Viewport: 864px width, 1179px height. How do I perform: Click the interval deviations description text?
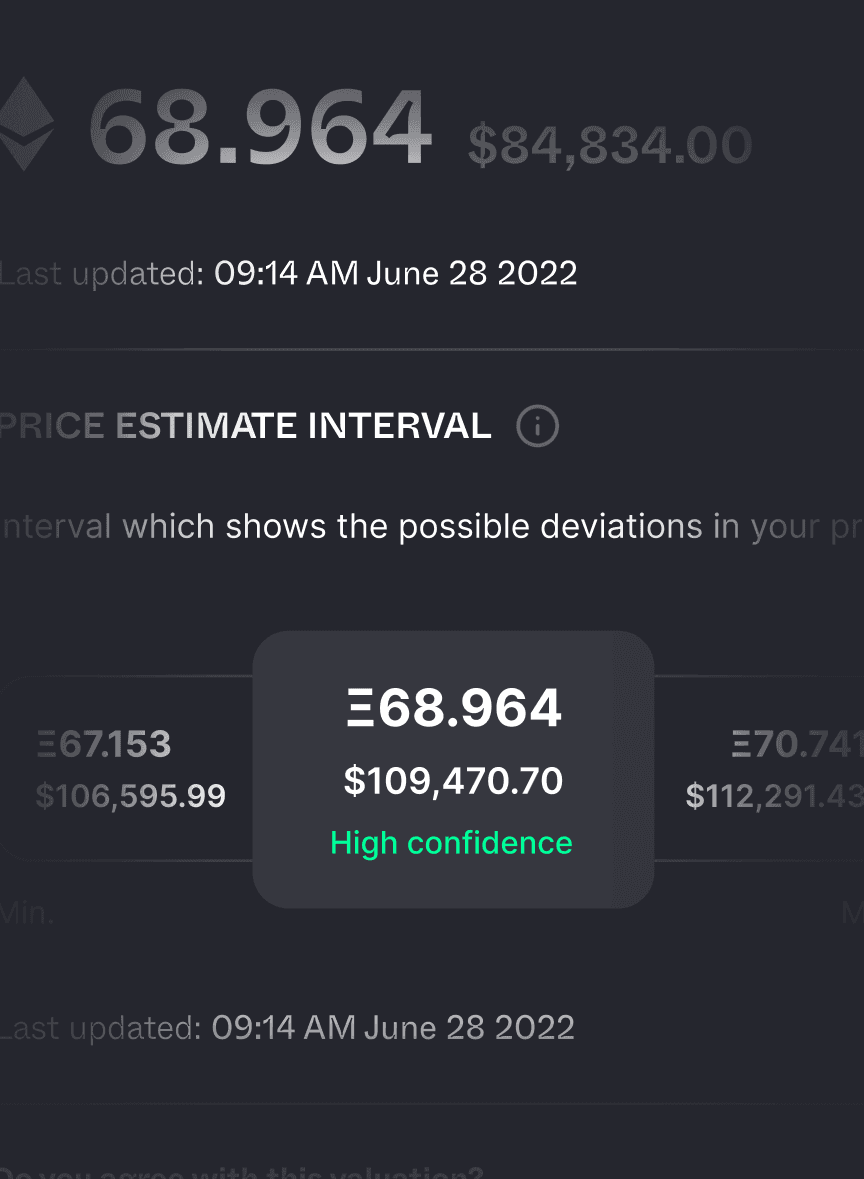(x=432, y=526)
